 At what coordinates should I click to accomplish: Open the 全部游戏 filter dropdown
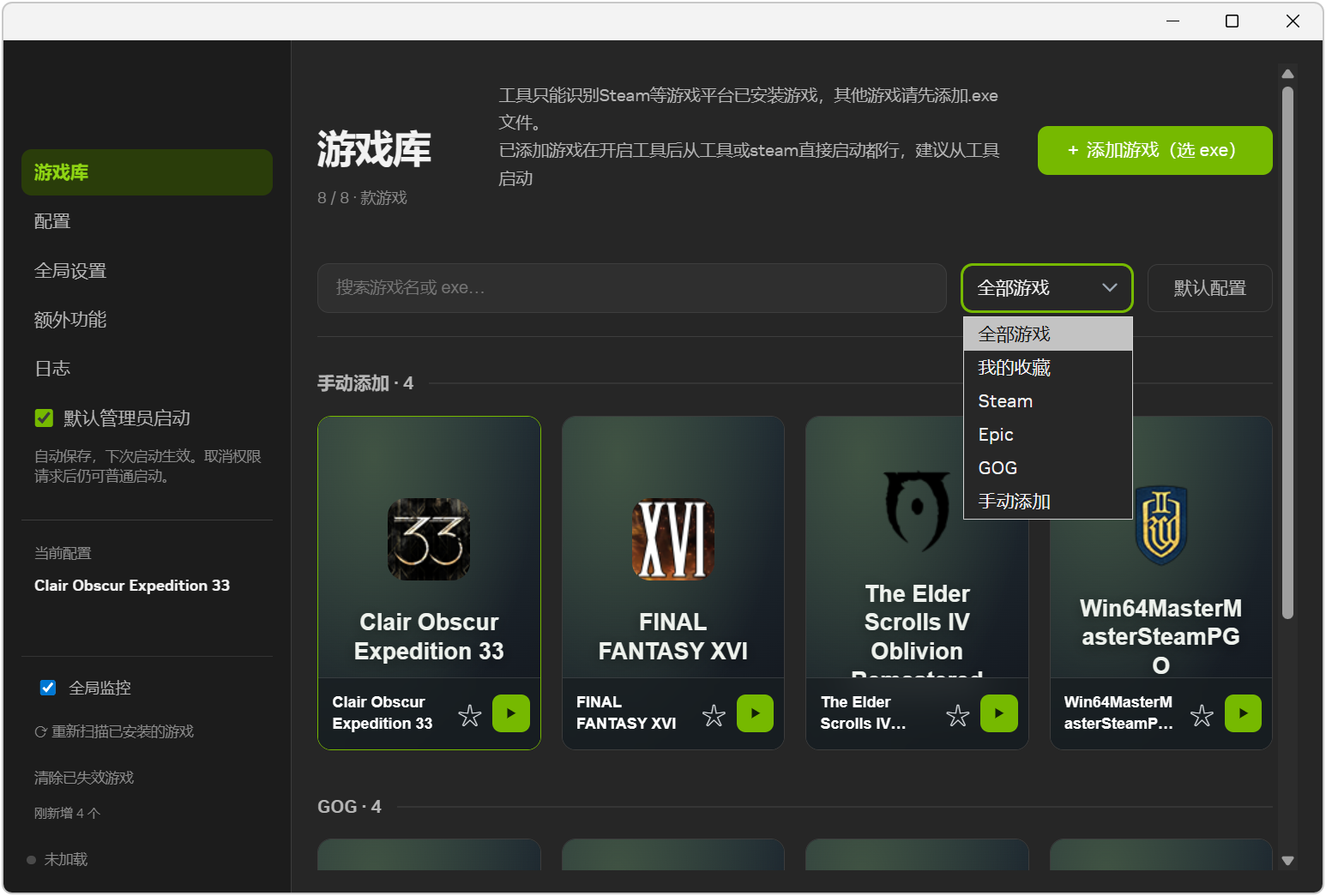pyautogui.click(x=1046, y=288)
